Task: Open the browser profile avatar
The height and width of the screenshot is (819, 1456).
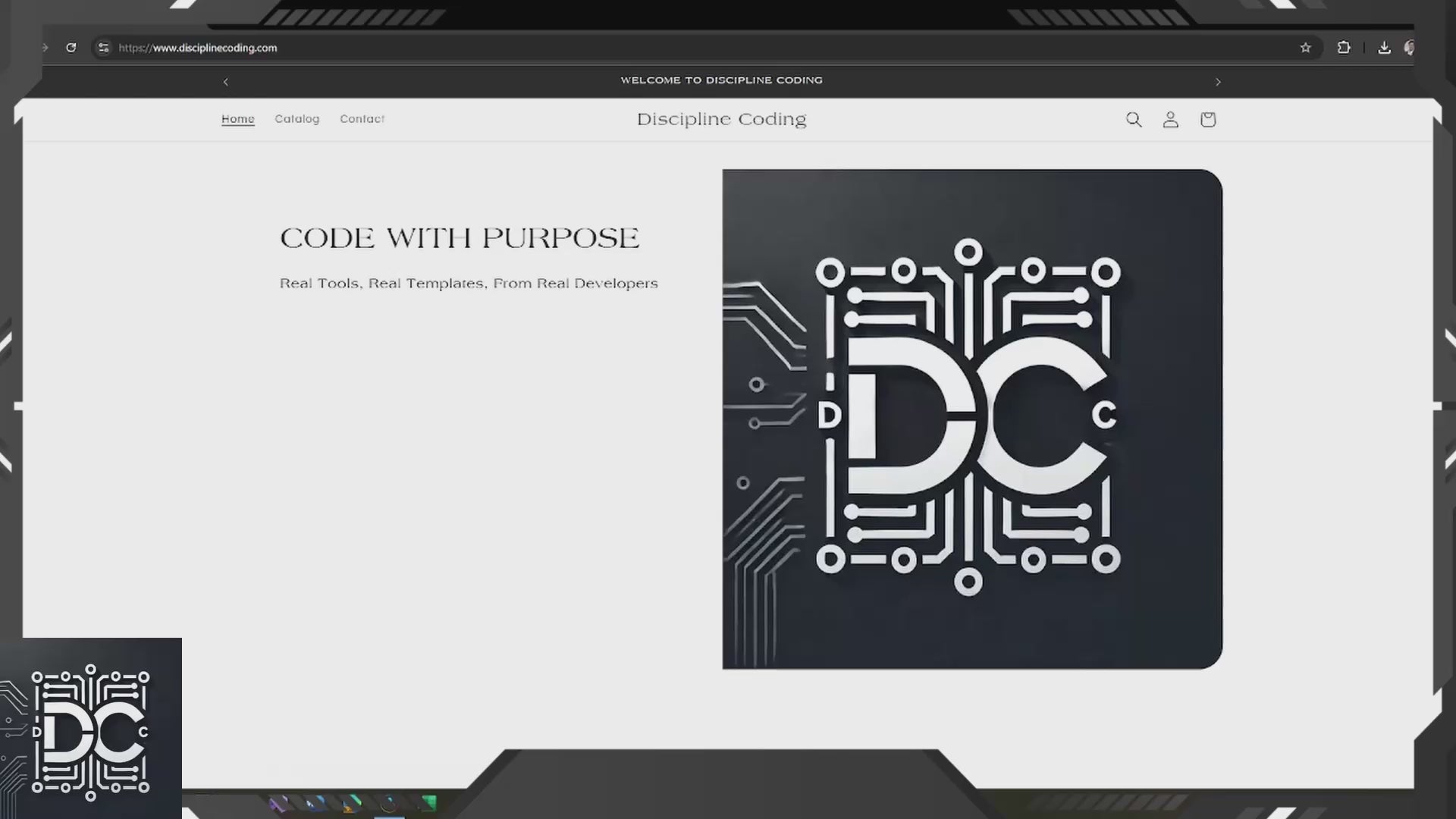Action: (1408, 48)
